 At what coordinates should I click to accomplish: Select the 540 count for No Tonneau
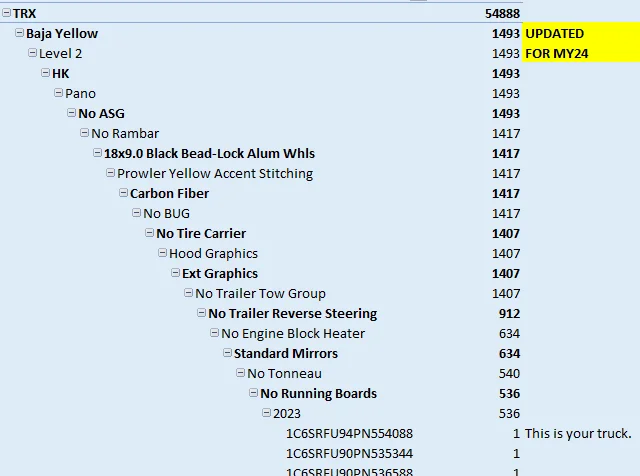pos(509,374)
